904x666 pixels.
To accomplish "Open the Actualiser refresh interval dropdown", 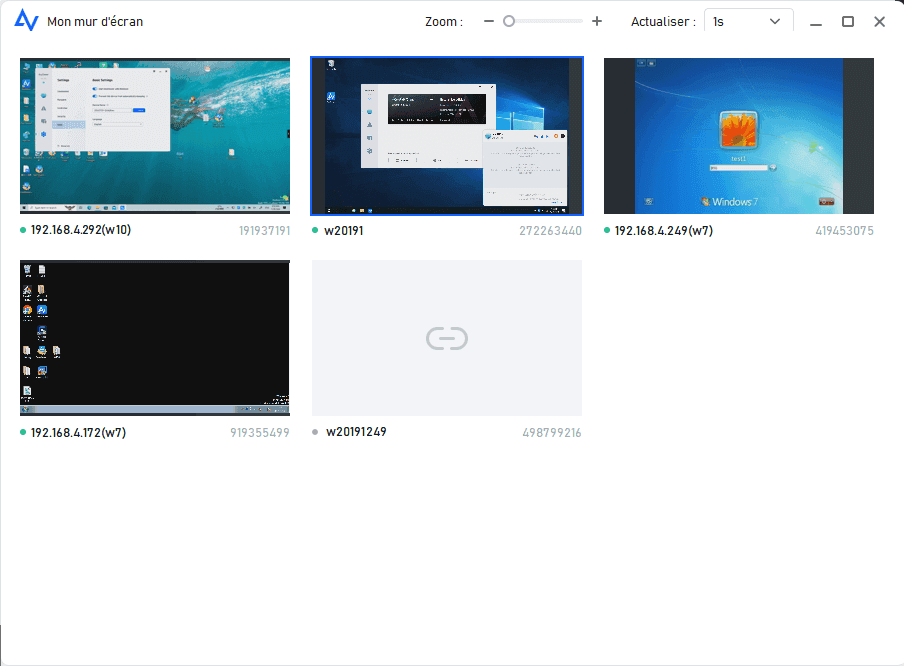I will click(x=748, y=21).
